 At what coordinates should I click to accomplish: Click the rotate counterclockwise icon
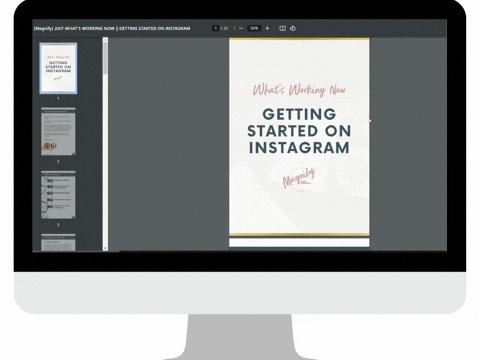point(293,28)
